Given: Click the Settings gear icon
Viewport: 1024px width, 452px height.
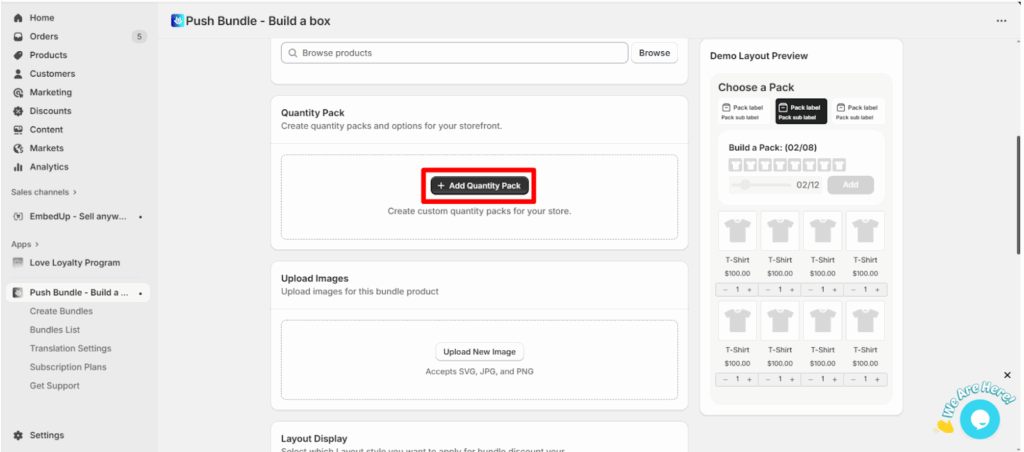Looking at the screenshot, I should point(18,435).
